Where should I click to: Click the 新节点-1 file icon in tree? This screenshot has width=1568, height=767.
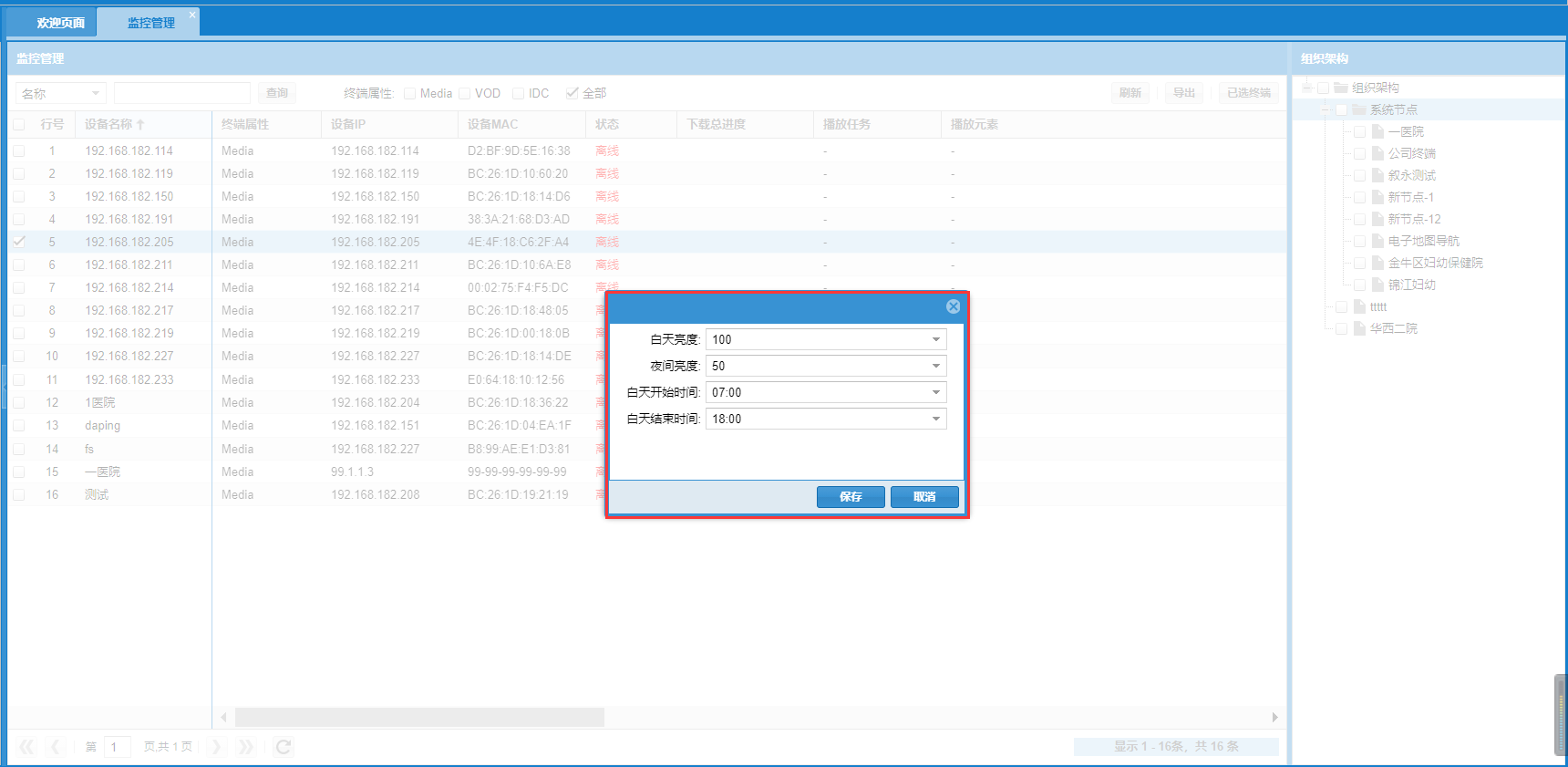(x=1377, y=197)
